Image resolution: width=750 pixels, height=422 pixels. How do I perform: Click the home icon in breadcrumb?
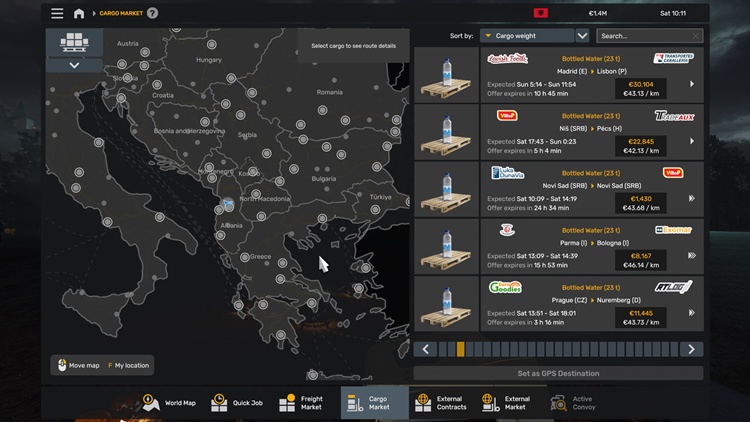pyautogui.click(x=79, y=13)
